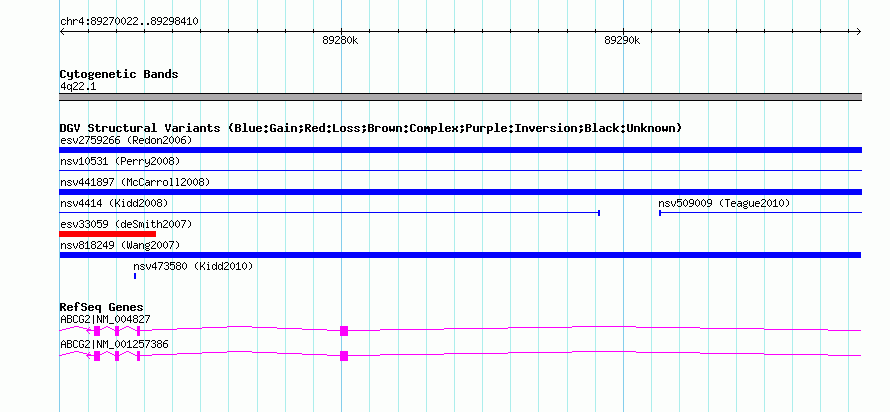Select the DGV Structural Variants track title

coord(371,128)
